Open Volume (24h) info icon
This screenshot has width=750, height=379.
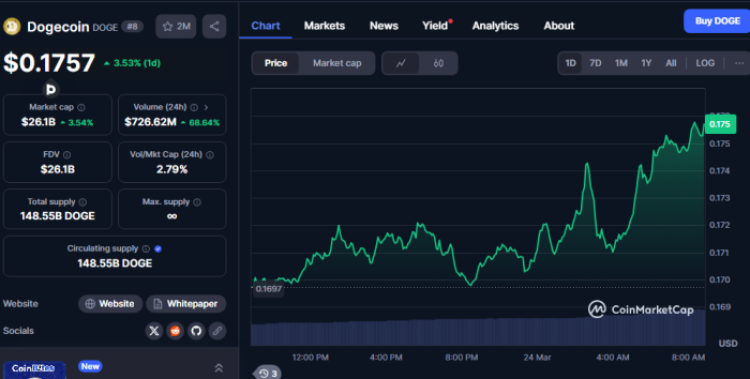click(194, 107)
